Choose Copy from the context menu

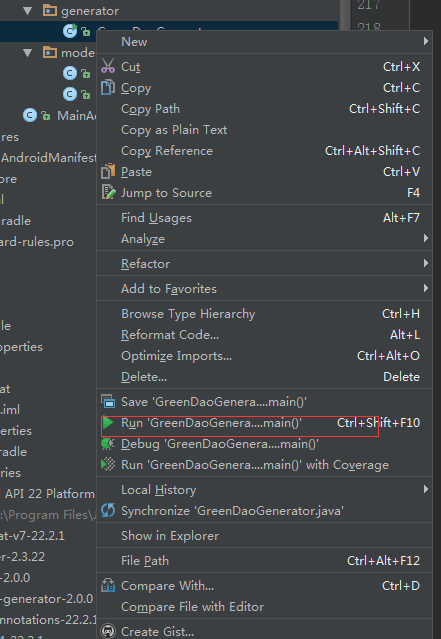(265, 88)
